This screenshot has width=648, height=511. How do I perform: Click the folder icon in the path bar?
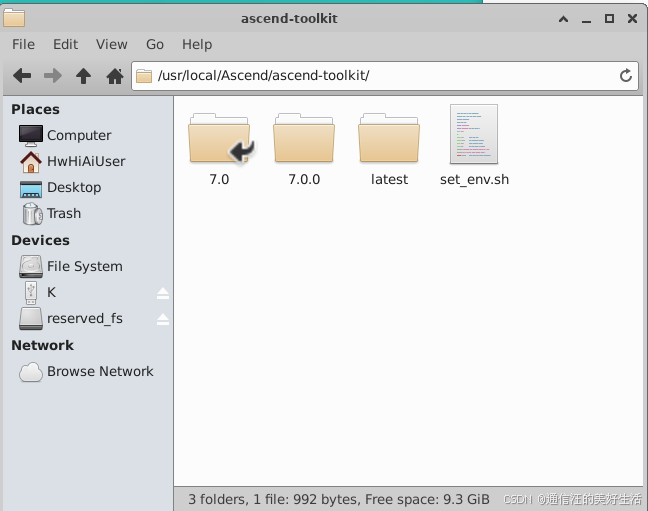click(144, 76)
